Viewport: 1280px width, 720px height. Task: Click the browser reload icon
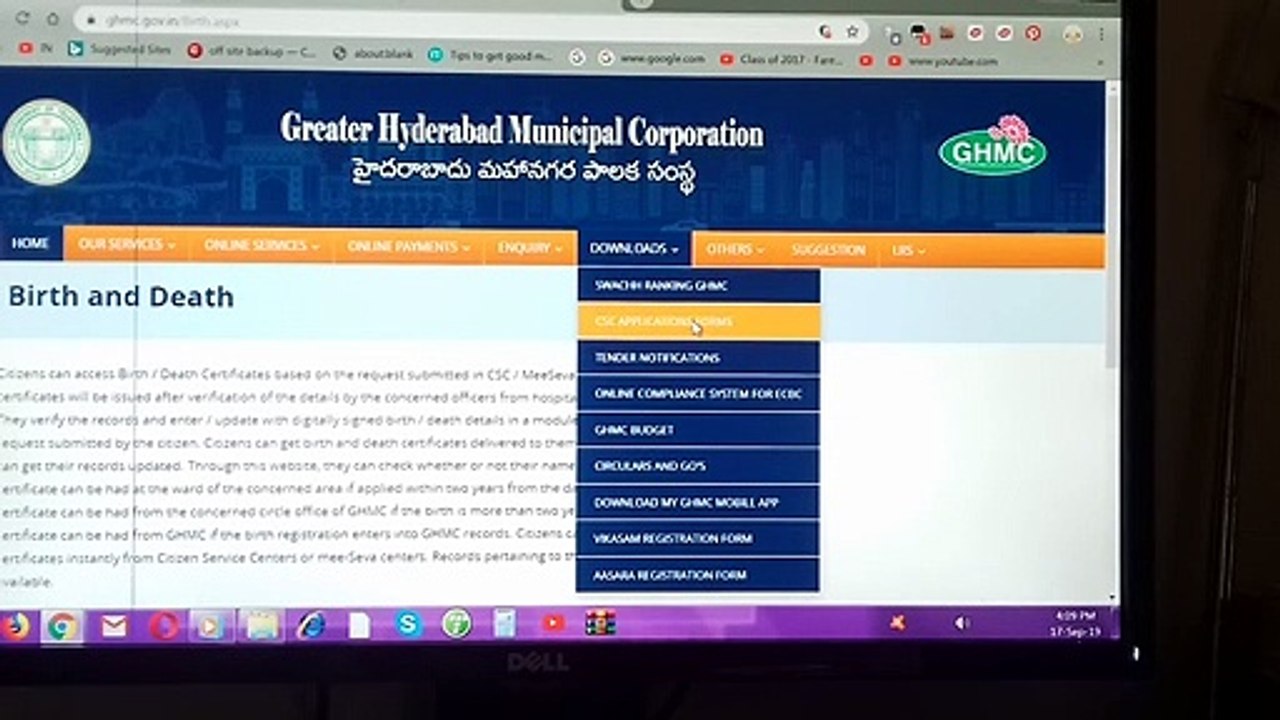point(23,19)
